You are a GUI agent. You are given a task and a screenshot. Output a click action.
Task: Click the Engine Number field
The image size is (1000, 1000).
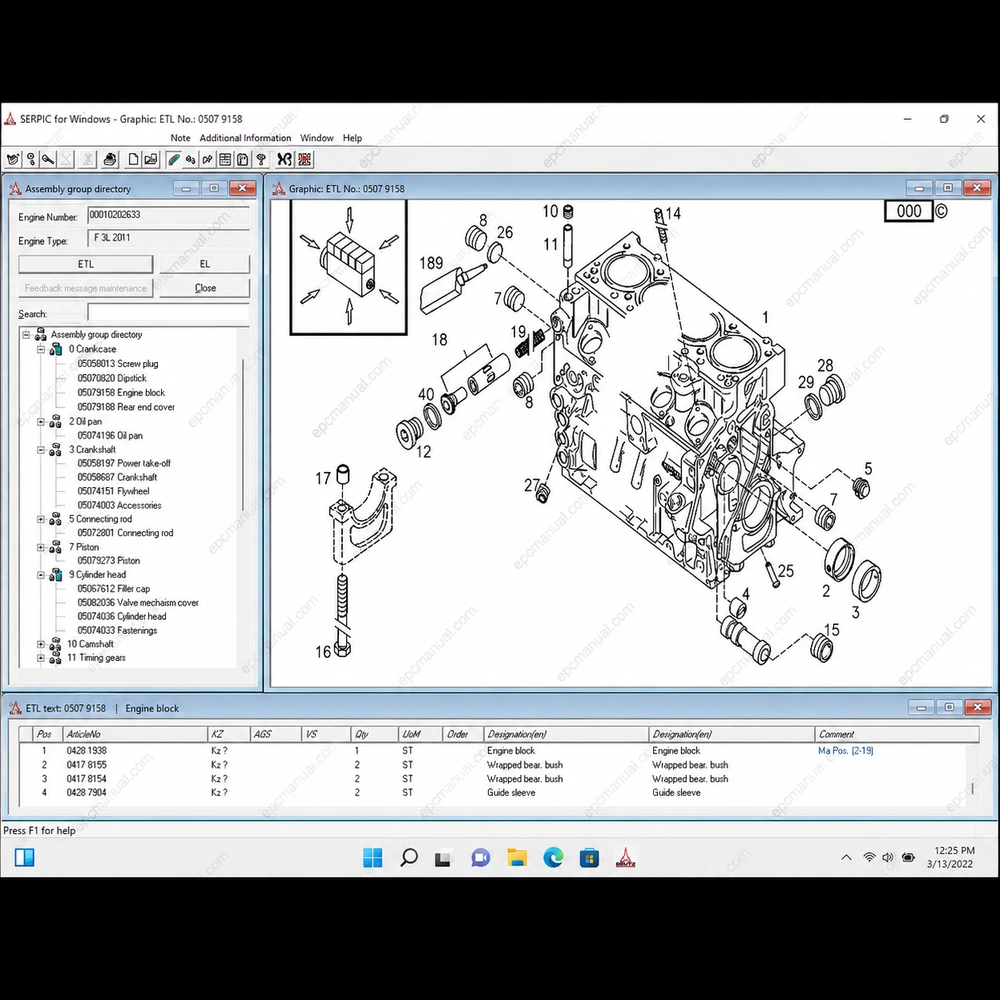168,215
